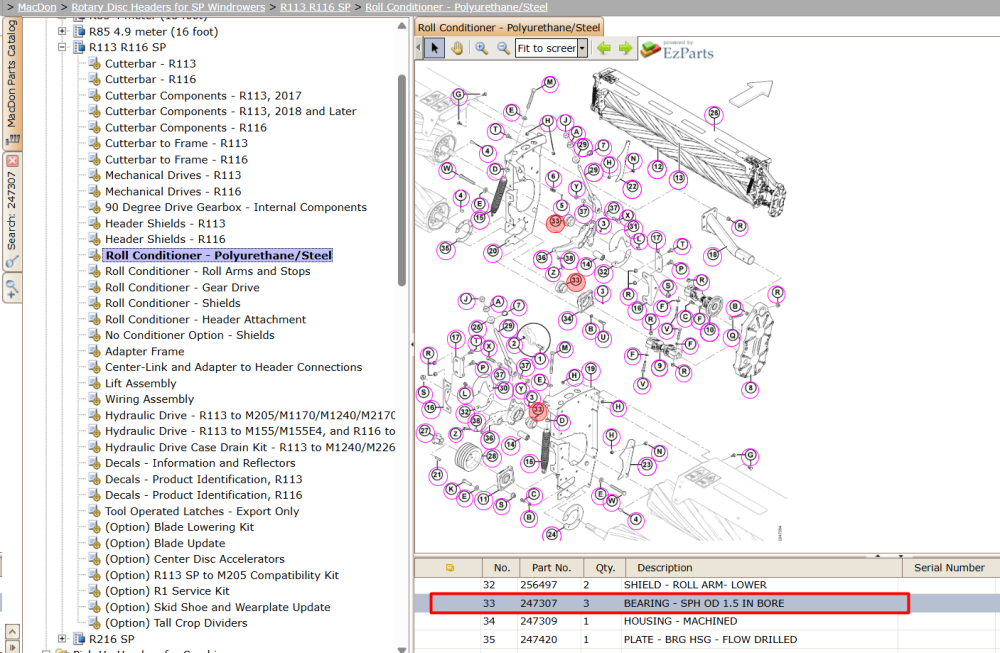Select the row BEARING - SPH OD 1.5 IN BORE

[707, 603]
